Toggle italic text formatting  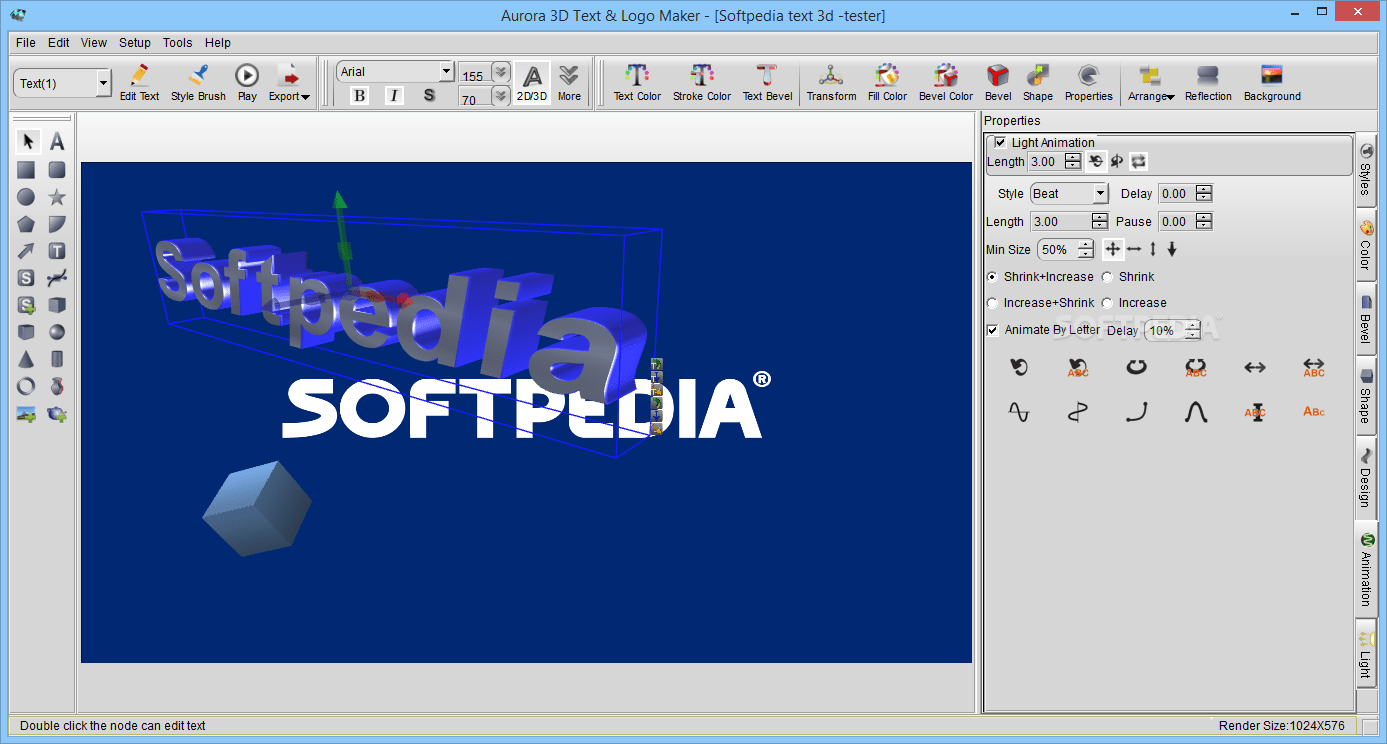point(394,95)
